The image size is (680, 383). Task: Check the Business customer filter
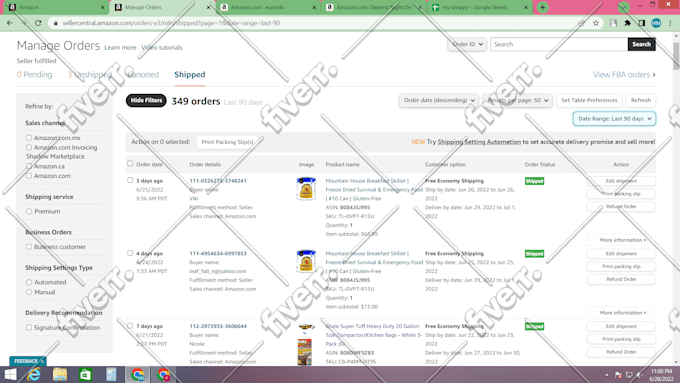click(x=29, y=247)
